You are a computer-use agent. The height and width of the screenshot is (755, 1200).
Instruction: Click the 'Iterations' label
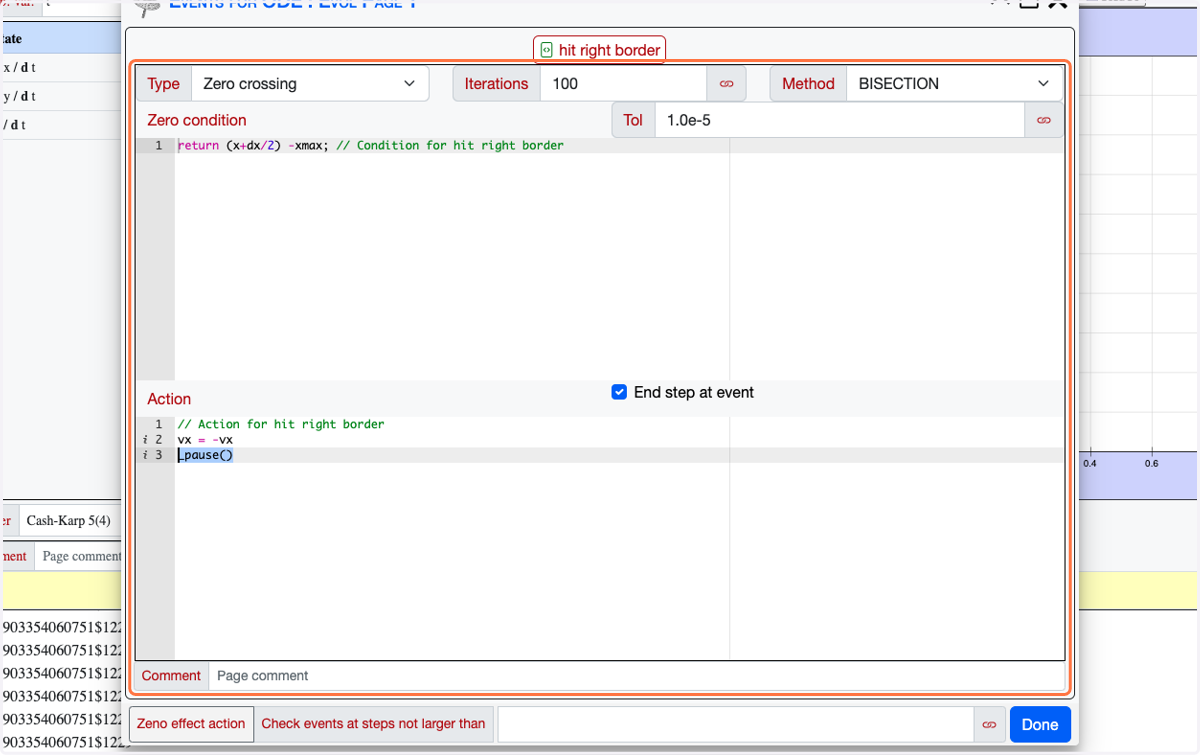point(496,84)
